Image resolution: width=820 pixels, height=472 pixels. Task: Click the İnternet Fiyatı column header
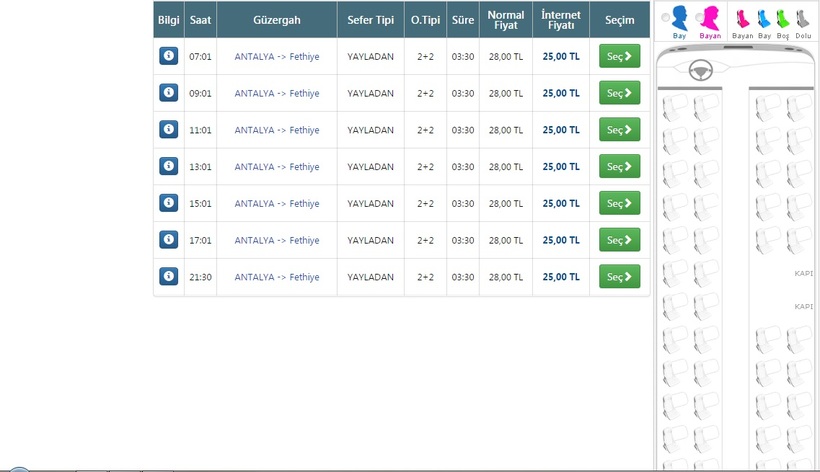pyautogui.click(x=560, y=20)
